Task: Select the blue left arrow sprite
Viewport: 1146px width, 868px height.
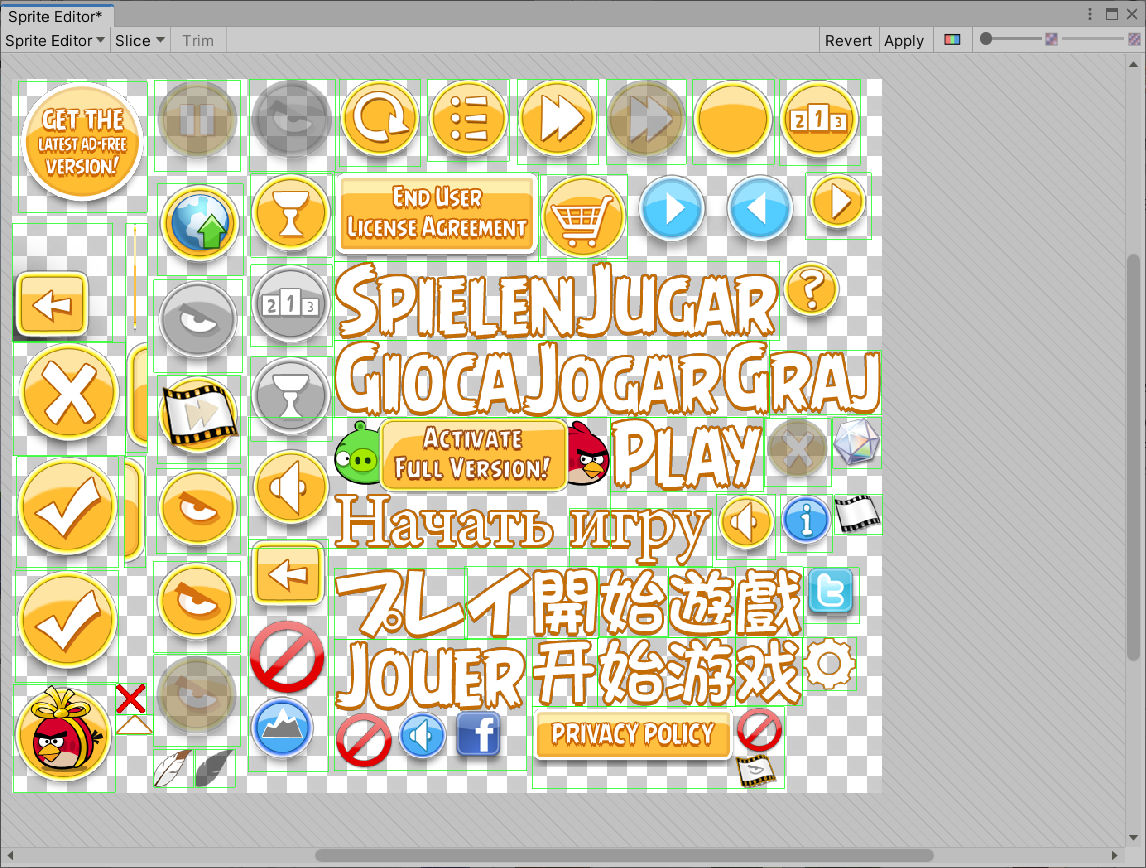Action: coord(759,208)
